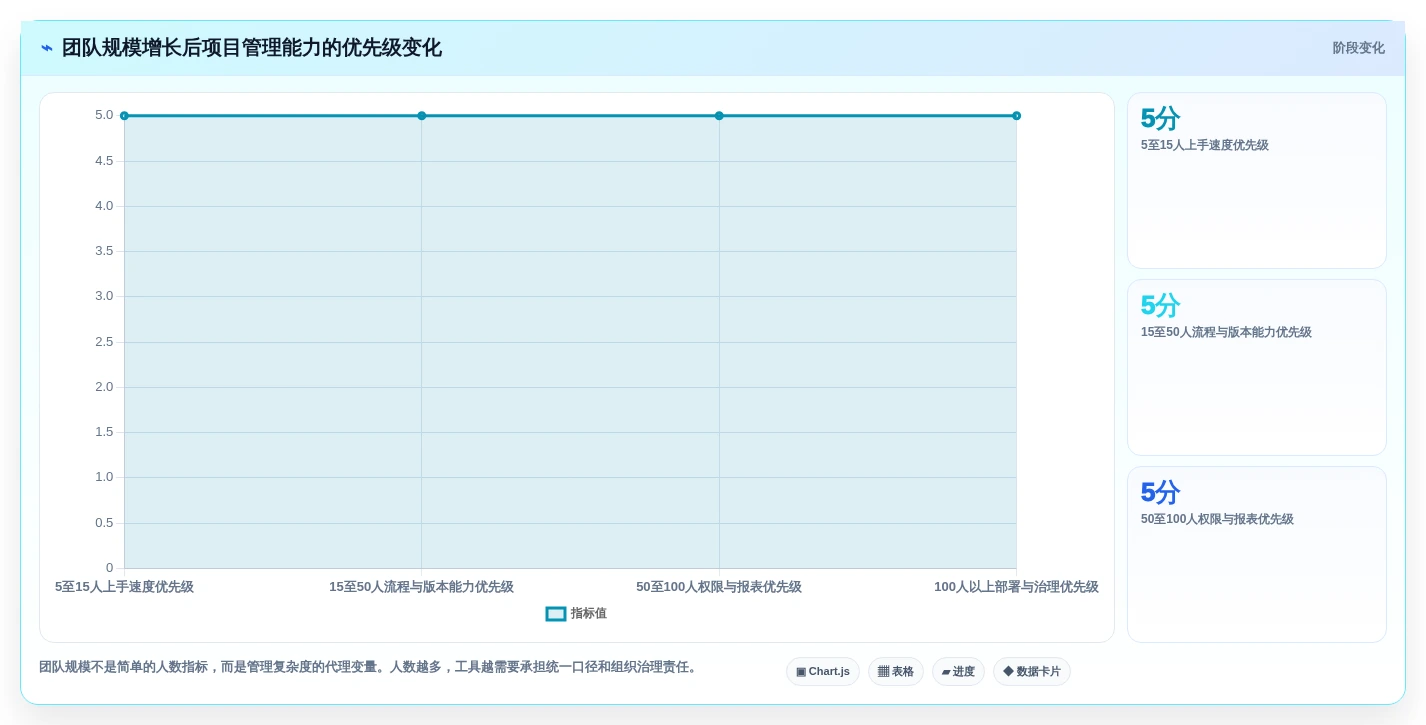Select the Chart.js tag chip
Screen dimensions: 1426x725
coord(823,671)
